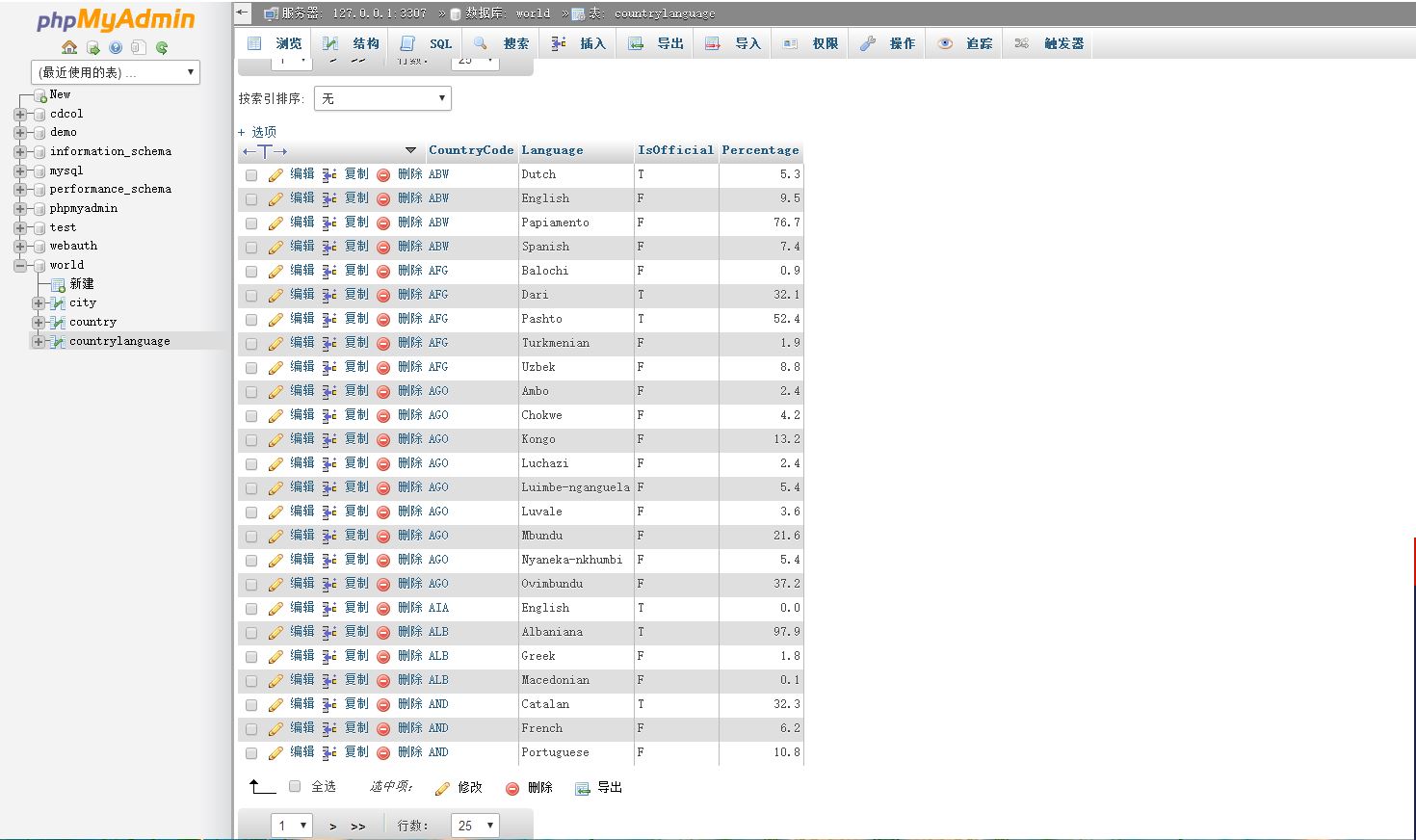Expand the cdcol database node

click(x=20, y=114)
